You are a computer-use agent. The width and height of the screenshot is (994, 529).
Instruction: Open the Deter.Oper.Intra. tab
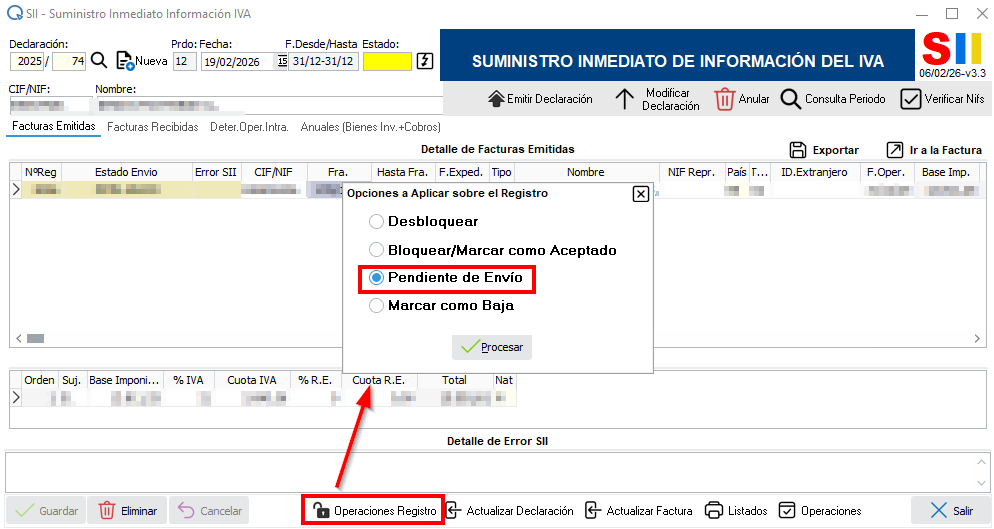point(249,127)
